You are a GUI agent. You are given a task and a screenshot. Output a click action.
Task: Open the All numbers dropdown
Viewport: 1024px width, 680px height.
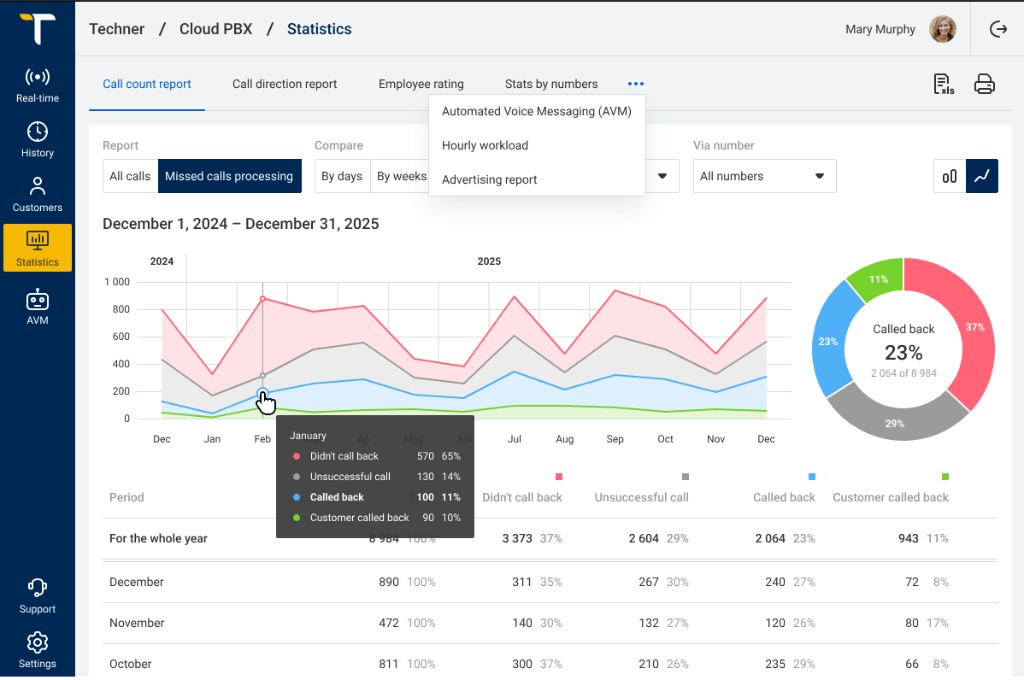point(764,176)
